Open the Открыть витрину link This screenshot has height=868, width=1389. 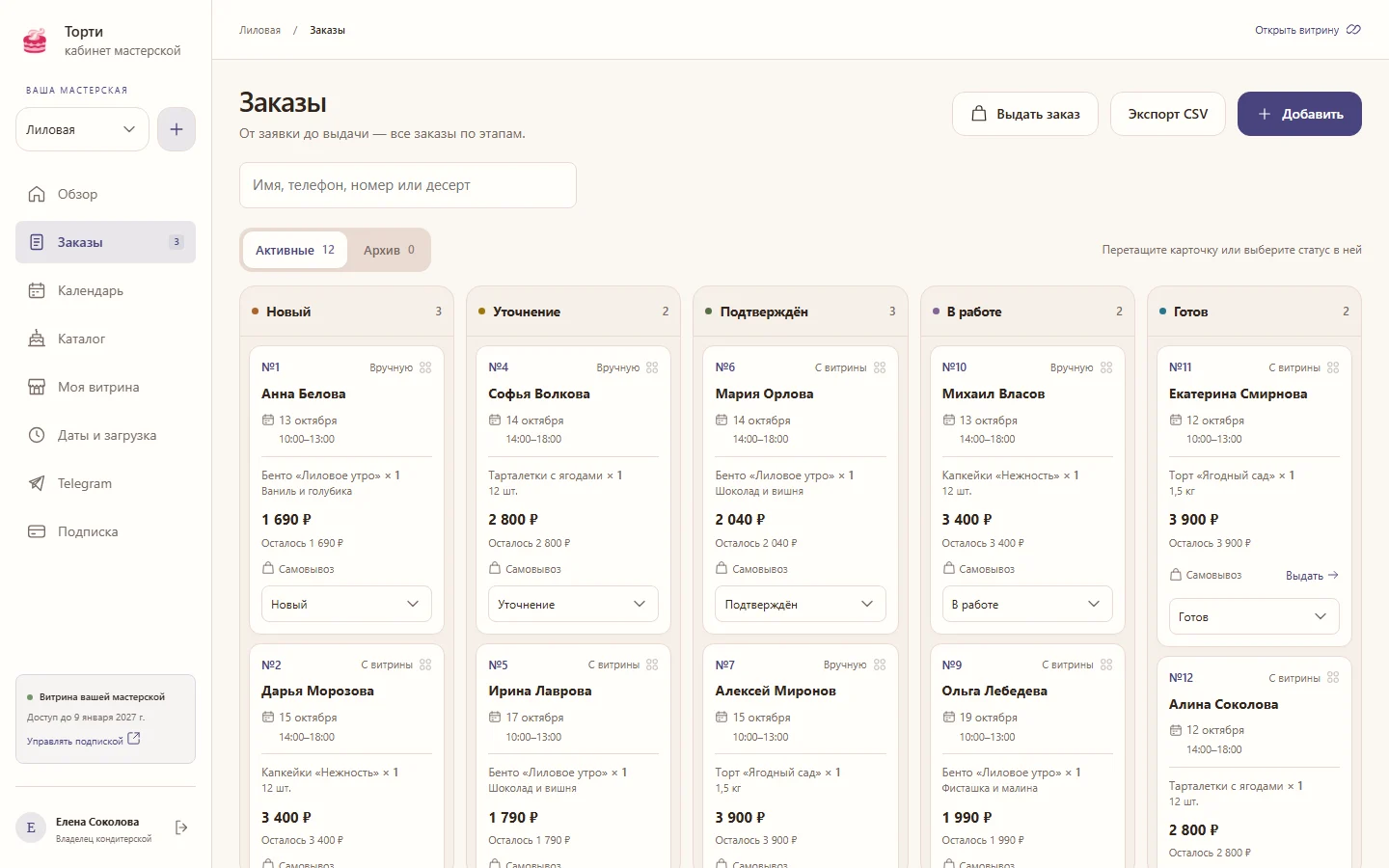click(1308, 30)
